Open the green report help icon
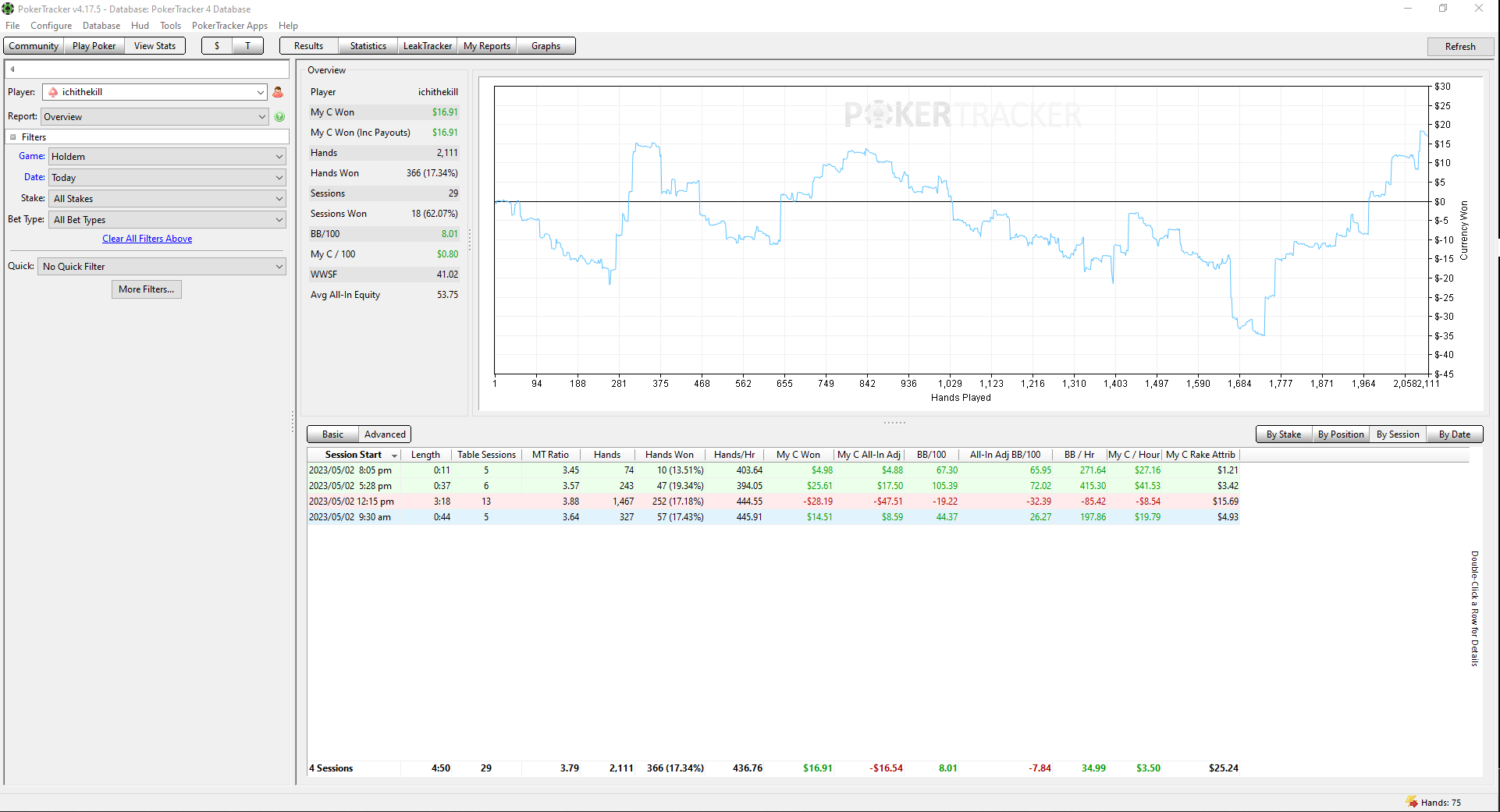Screen dimensions: 1500x812 coord(279,117)
